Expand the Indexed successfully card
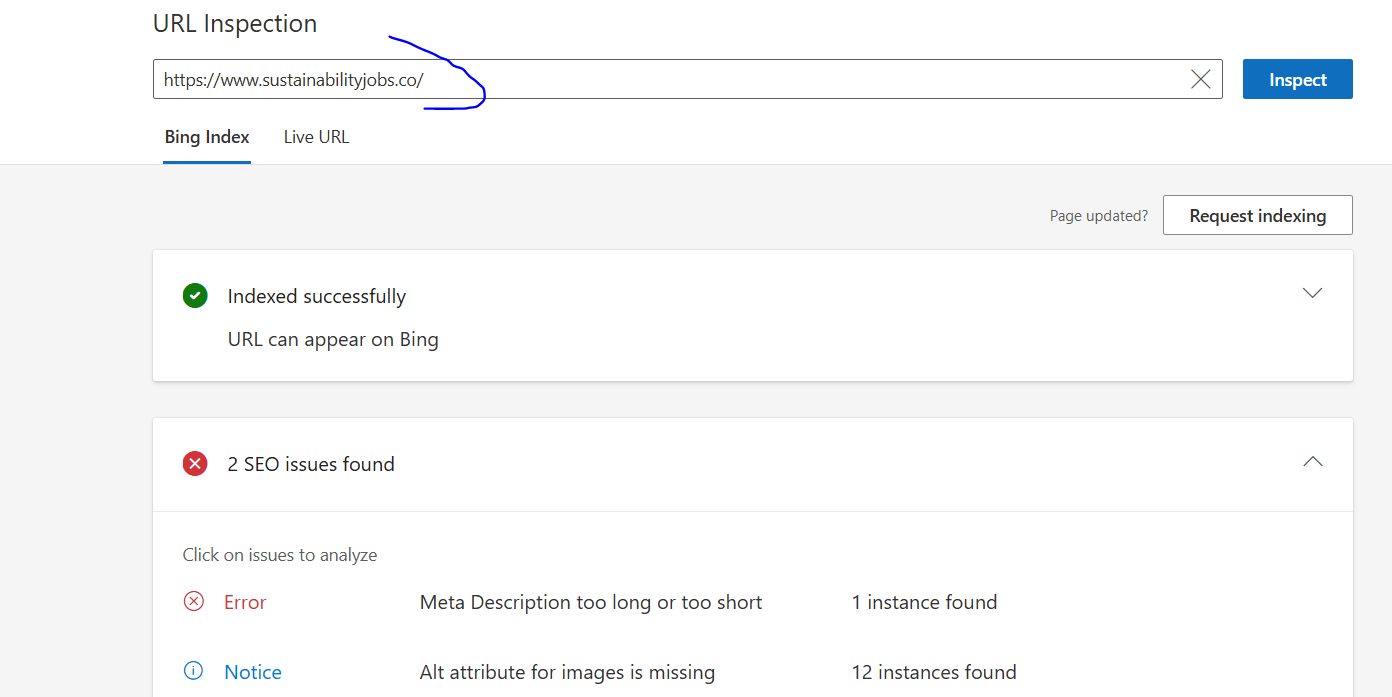Screen dimensions: 1392x697 click(x=1312, y=293)
